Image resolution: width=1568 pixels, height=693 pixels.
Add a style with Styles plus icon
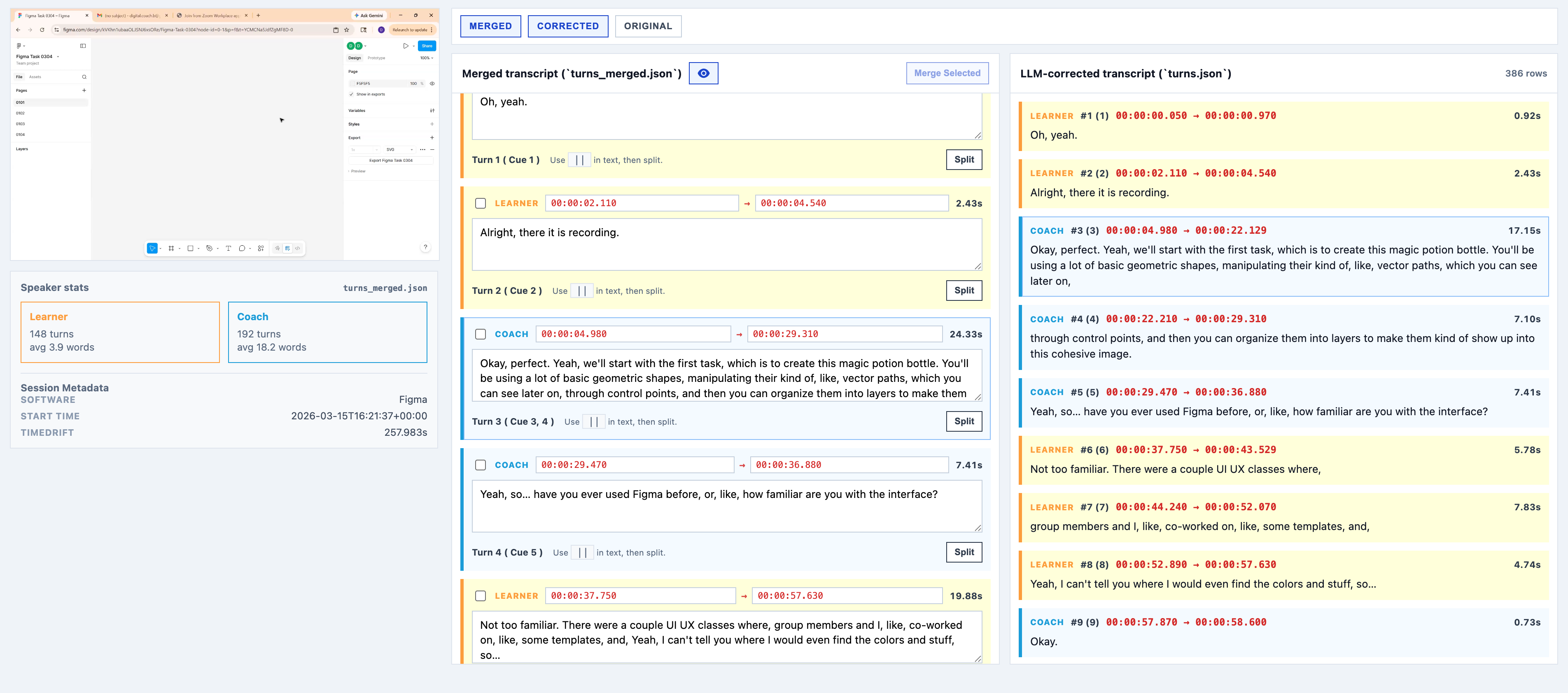(432, 124)
